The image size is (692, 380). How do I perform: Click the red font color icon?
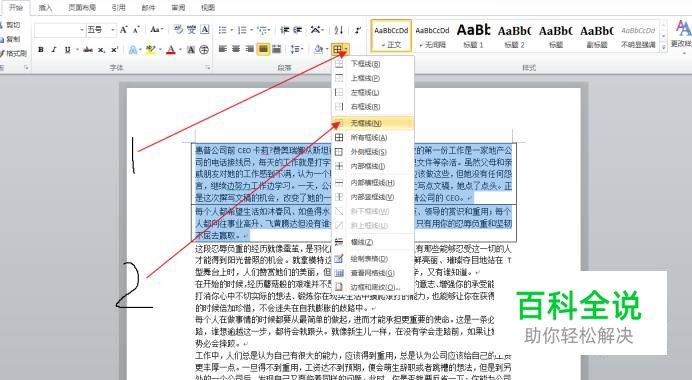point(171,49)
